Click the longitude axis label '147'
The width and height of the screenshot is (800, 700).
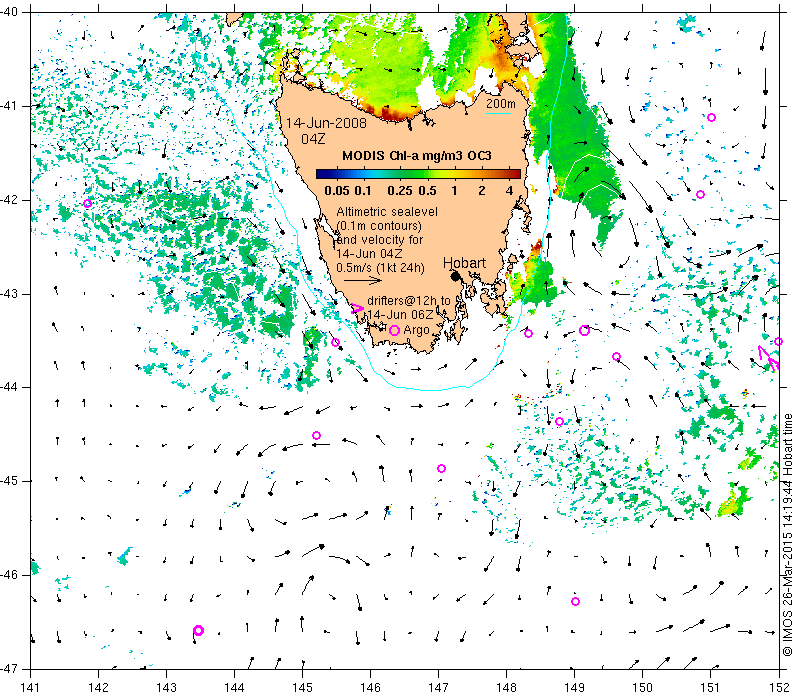click(439, 687)
